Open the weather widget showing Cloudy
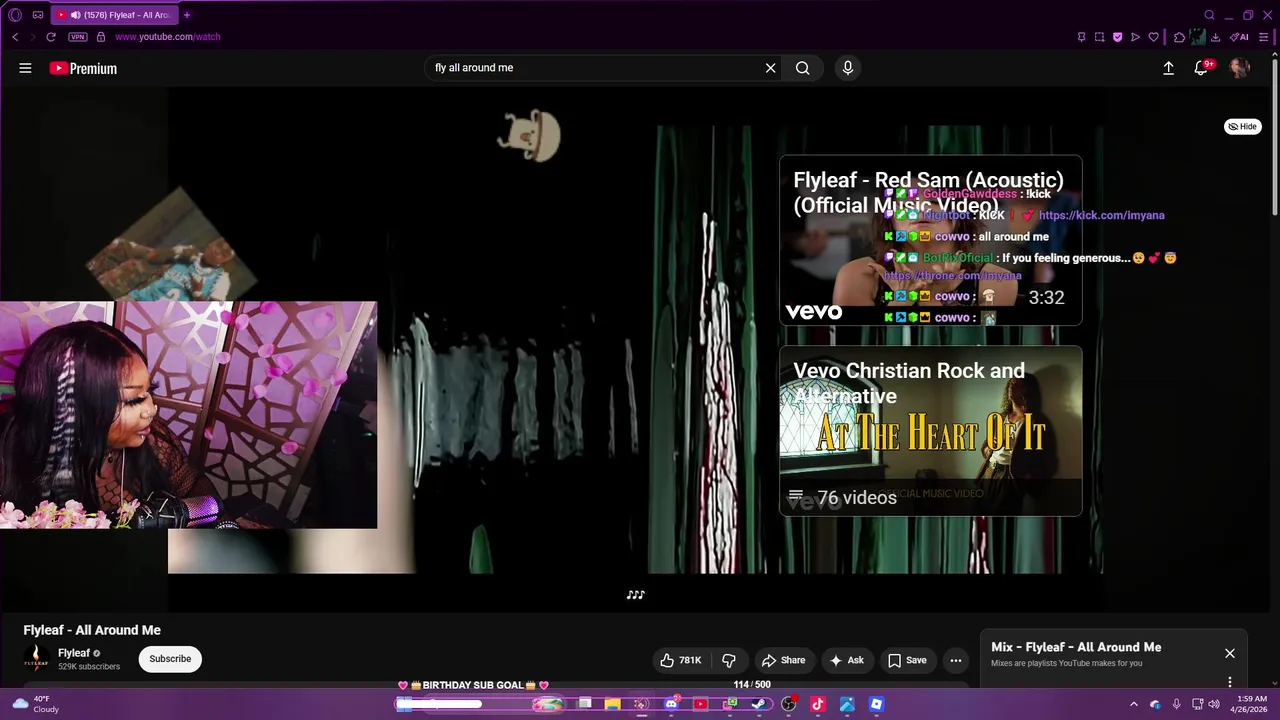Viewport: 1280px width, 720px height. coord(36,704)
